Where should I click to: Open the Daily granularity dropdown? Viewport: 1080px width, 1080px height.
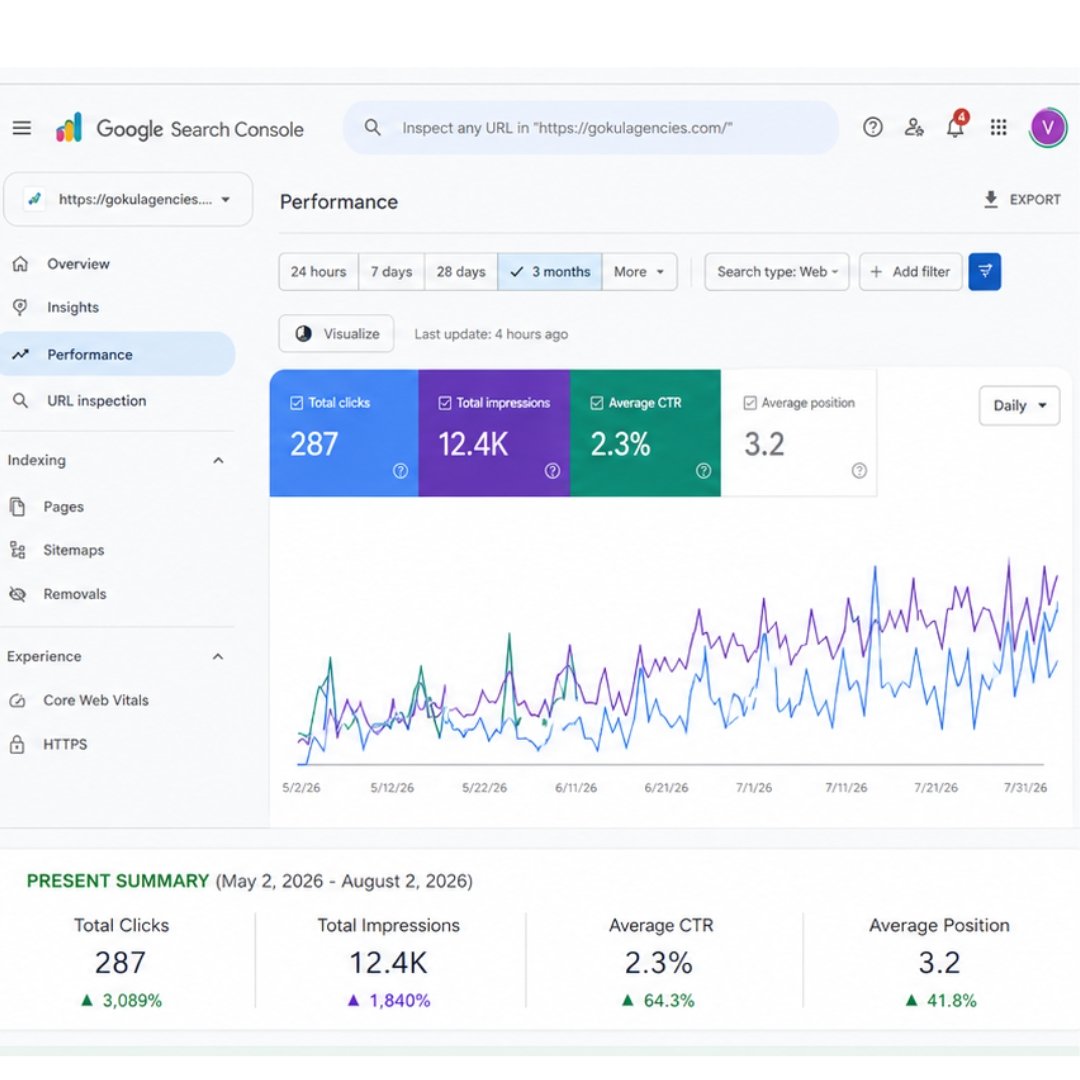[1019, 406]
